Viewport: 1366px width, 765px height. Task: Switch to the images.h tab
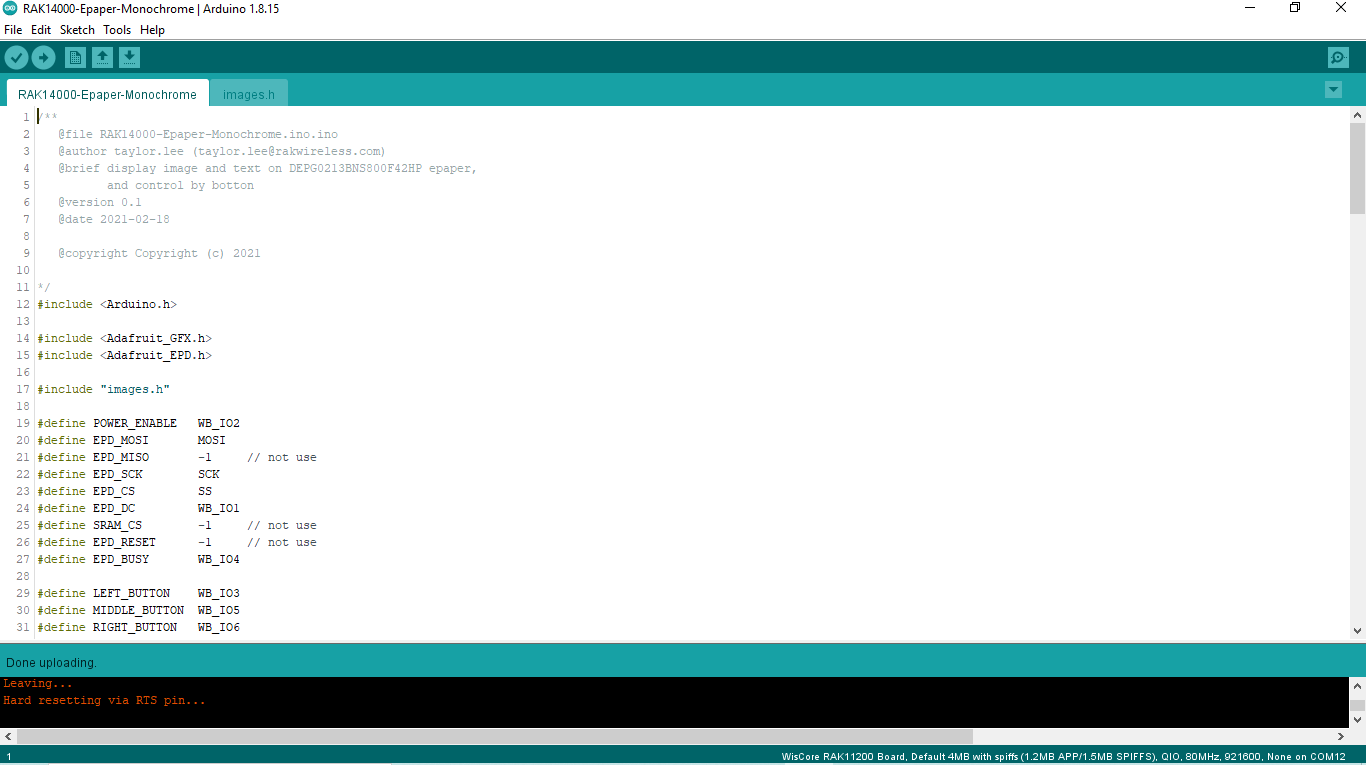tap(249, 94)
